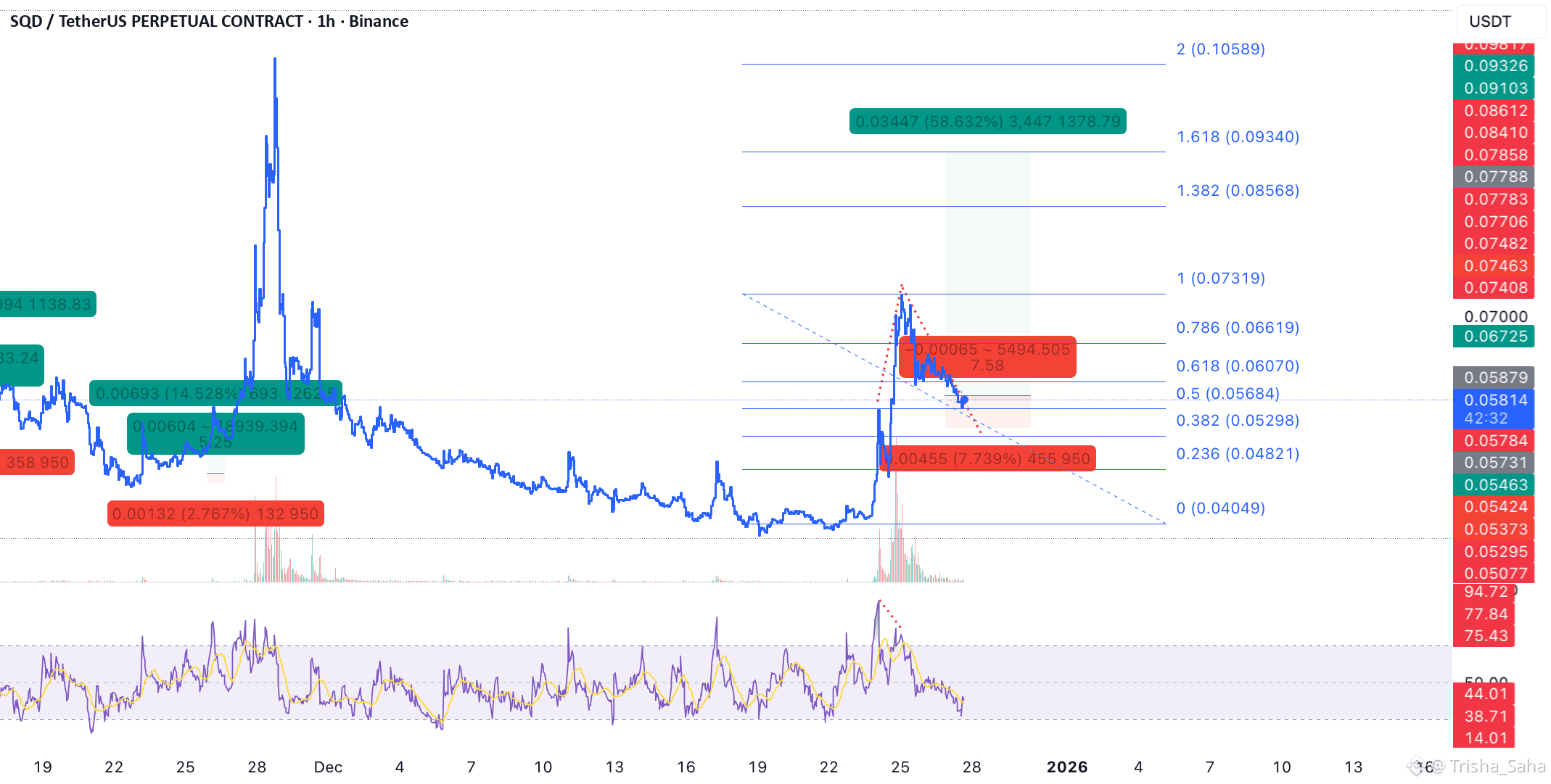Select the gray 0.07788 price axis tag
Screen dimensions: 1551x784
(x=1494, y=177)
